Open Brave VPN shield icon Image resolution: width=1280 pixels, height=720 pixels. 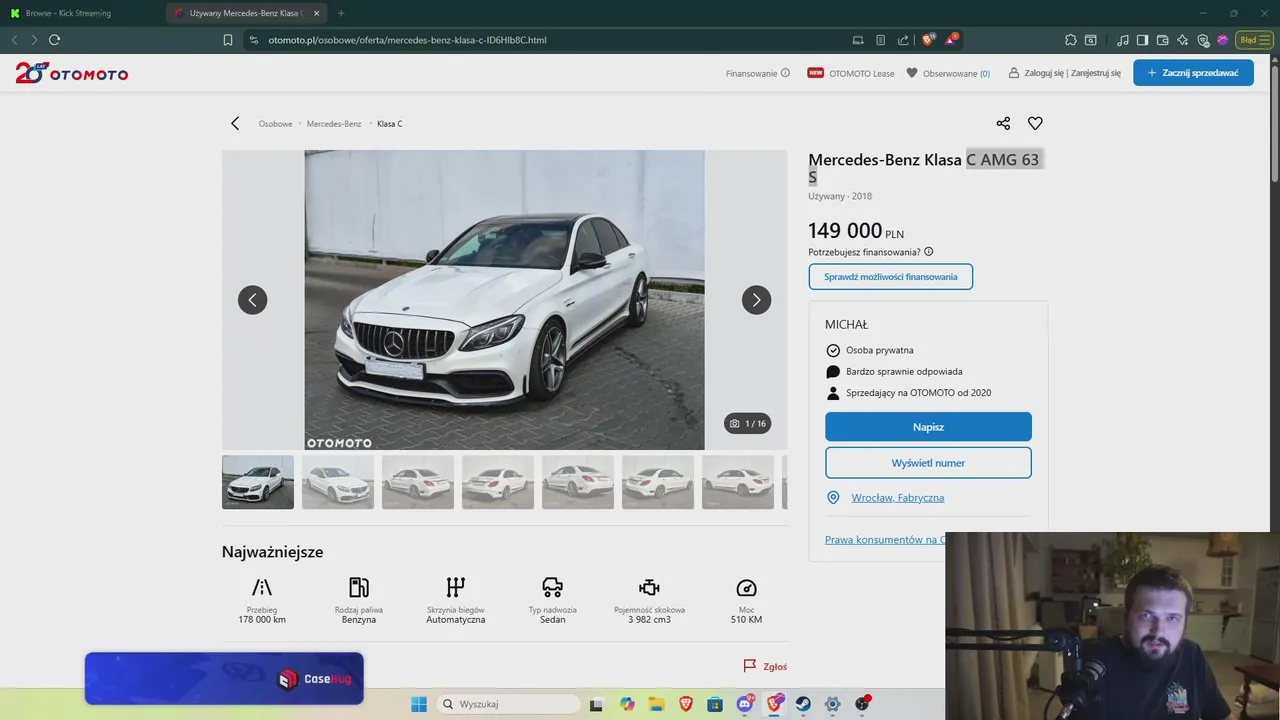click(x=1202, y=40)
